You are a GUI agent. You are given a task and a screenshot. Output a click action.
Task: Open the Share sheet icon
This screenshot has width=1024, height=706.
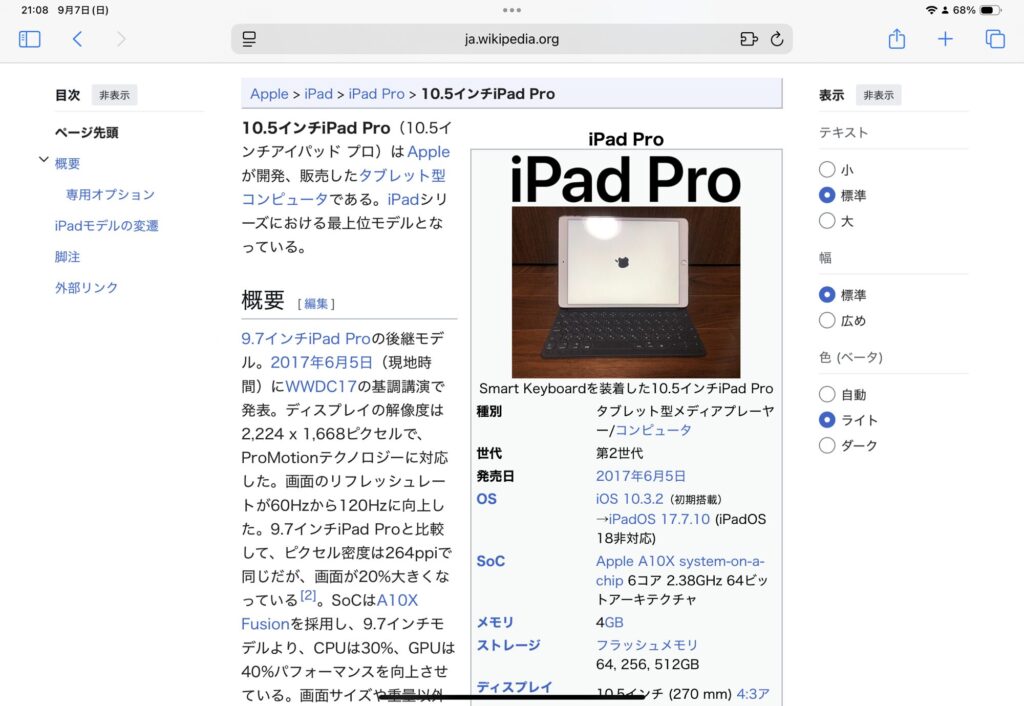click(x=897, y=39)
